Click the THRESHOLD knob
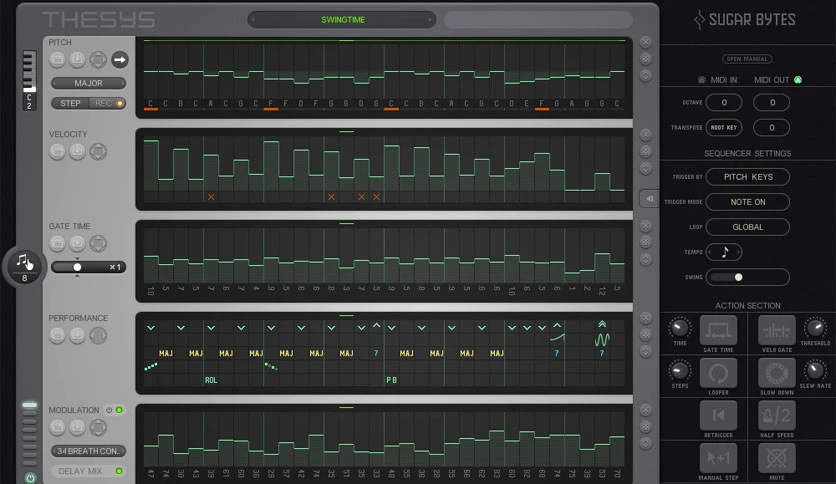The width and height of the screenshot is (836, 484). (815, 327)
